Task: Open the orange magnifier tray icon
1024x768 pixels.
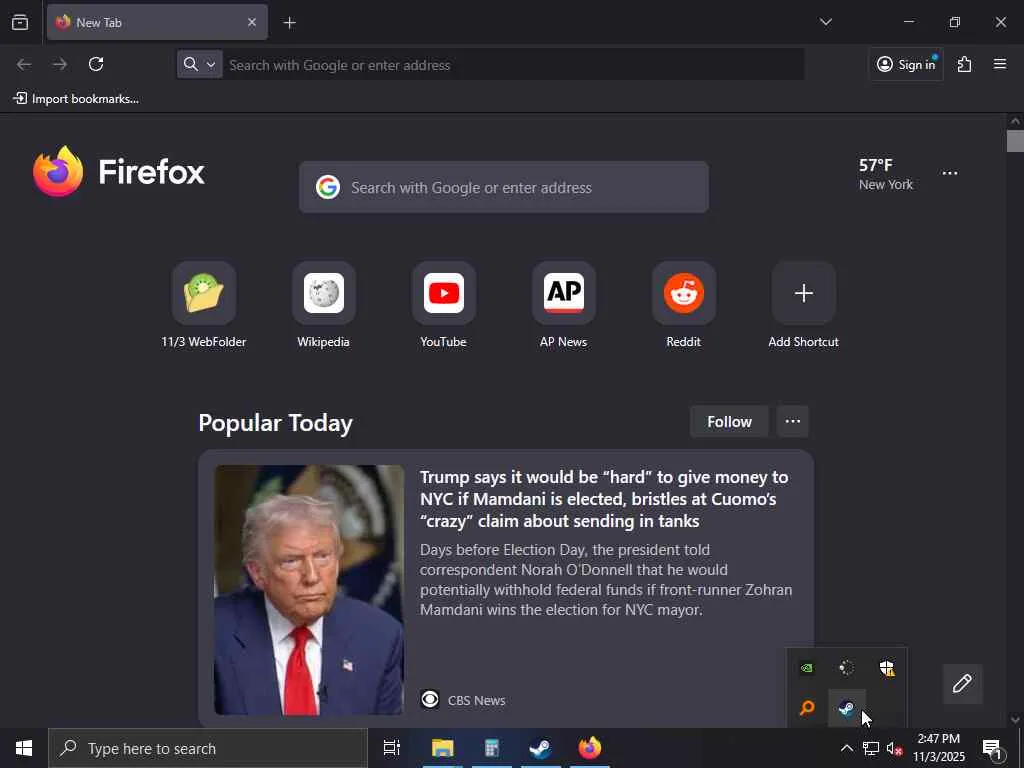Action: (807, 707)
